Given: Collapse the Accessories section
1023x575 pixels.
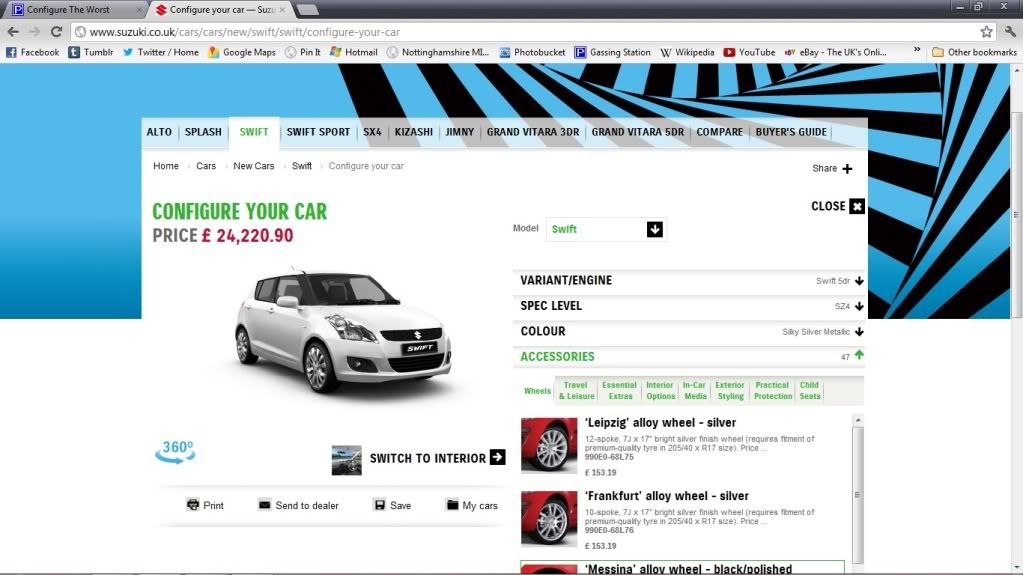Looking at the screenshot, I should tap(689, 356).
